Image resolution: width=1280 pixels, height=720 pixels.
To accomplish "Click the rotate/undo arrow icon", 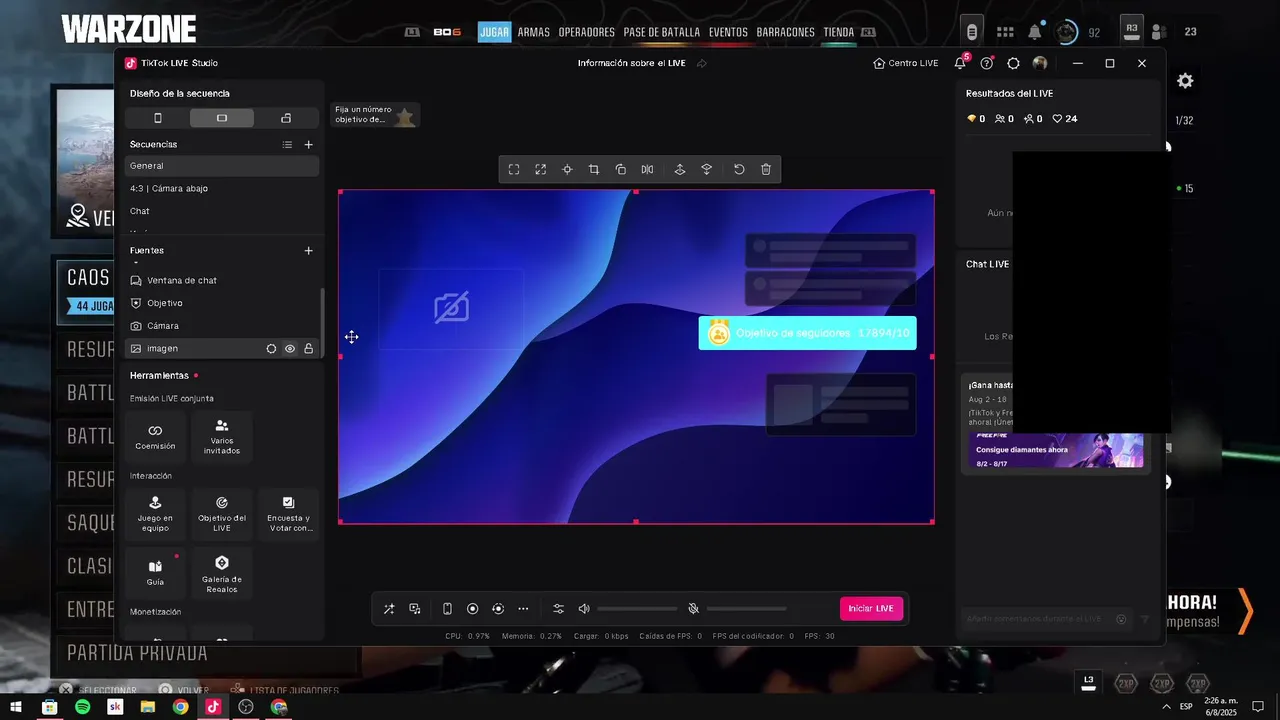I will (x=739, y=170).
